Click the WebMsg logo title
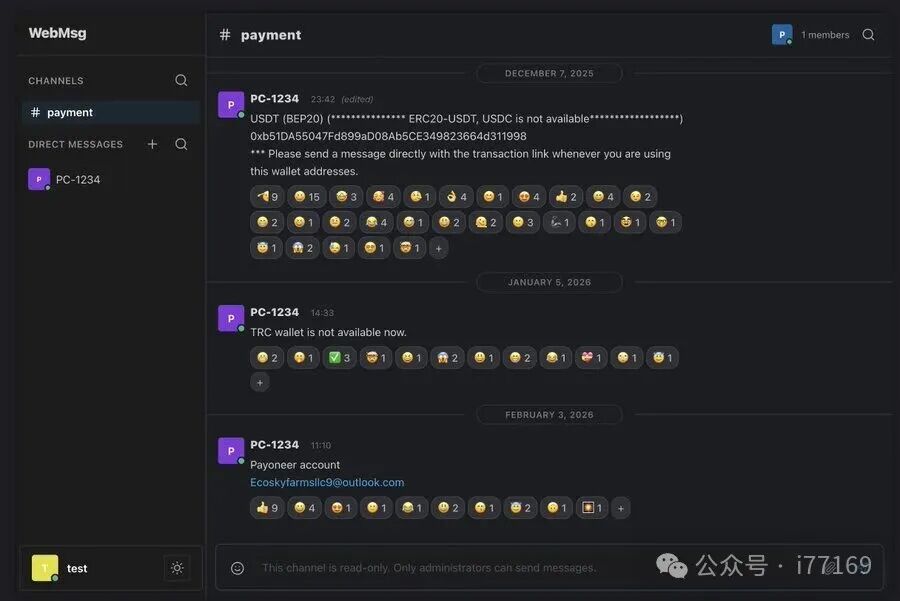 tap(57, 33)
